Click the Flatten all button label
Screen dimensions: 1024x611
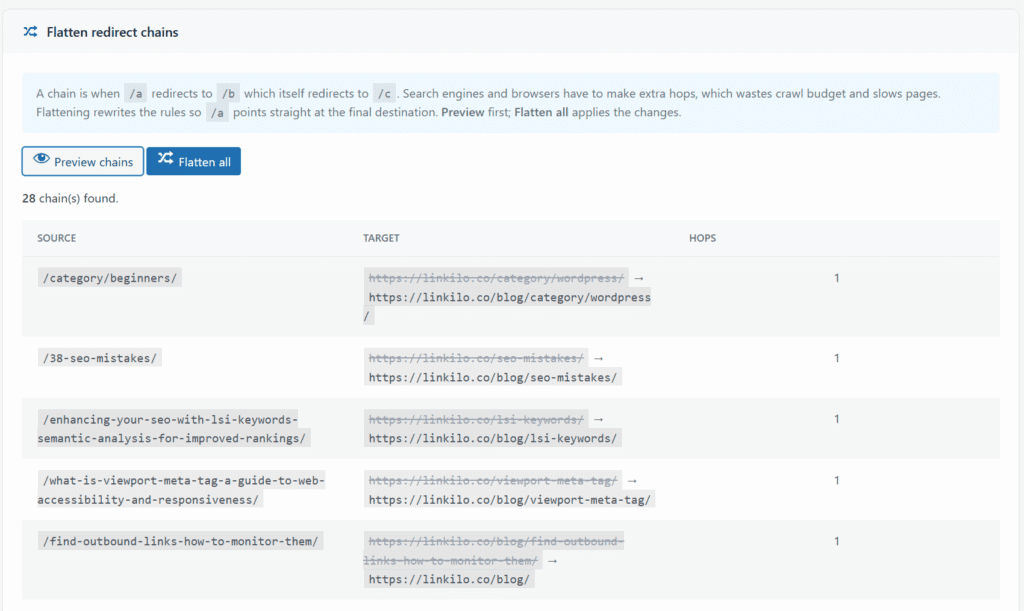[204, 162]
